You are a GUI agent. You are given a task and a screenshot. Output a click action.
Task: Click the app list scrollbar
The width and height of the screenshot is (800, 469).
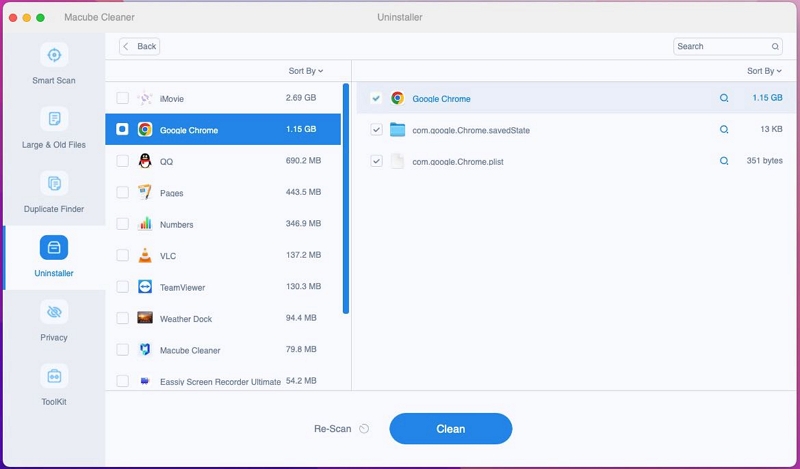346,199
